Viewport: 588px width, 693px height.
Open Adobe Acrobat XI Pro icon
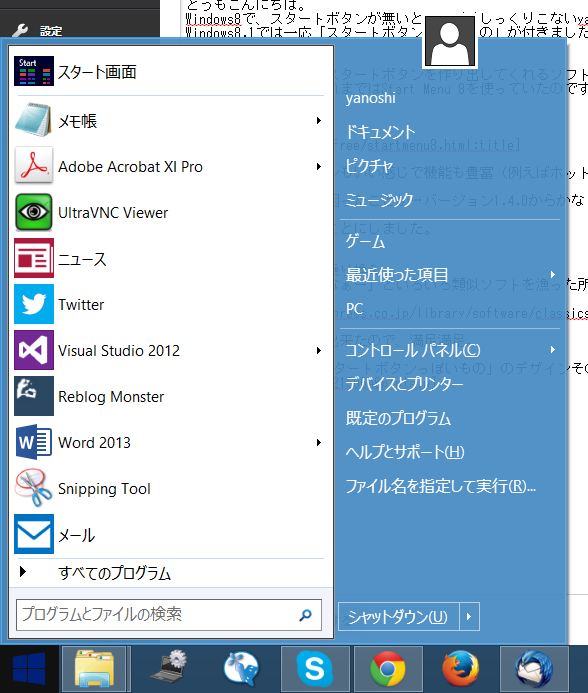click(34, 166)
